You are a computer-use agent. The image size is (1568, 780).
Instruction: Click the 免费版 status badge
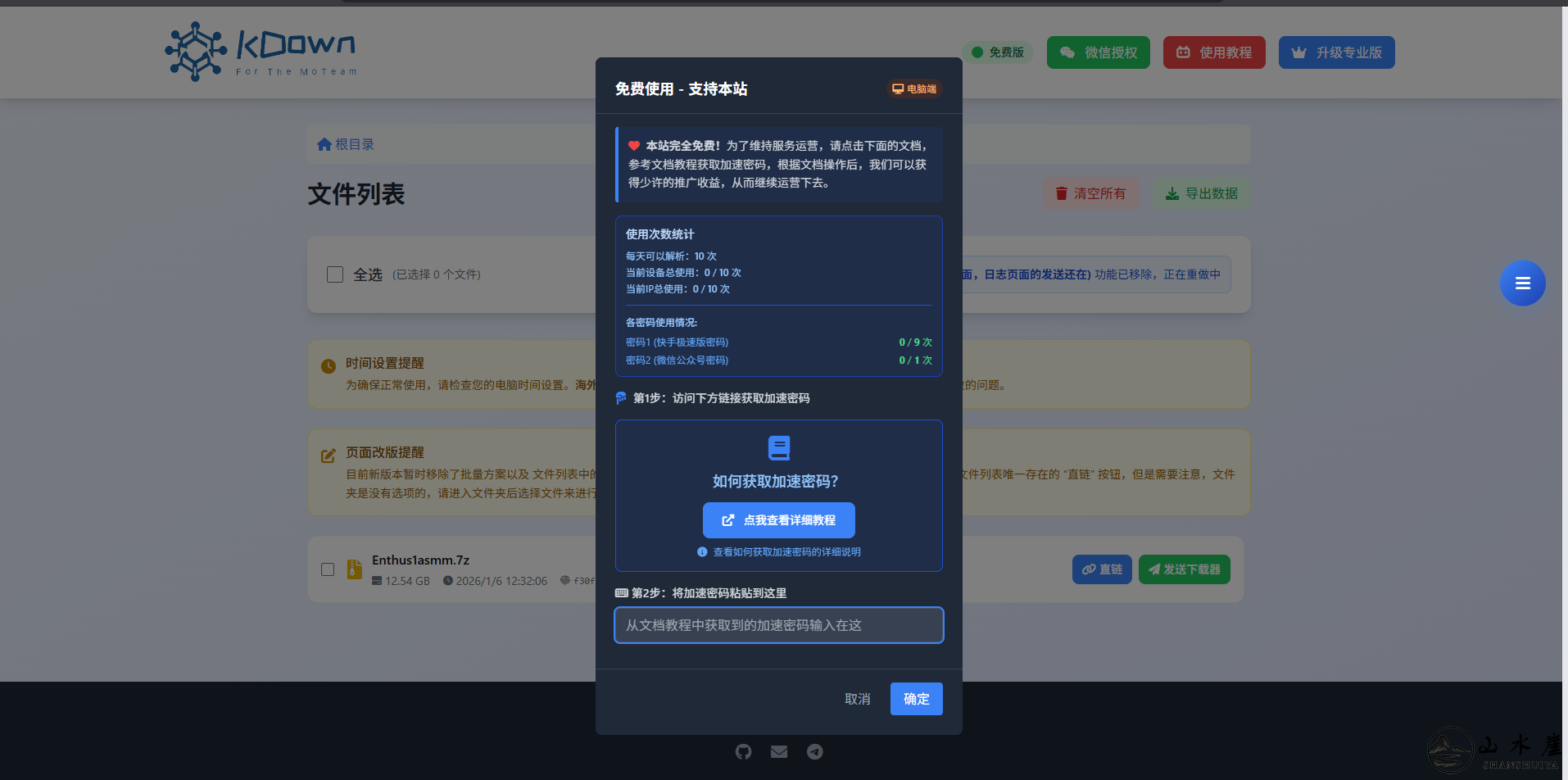[x=998, y=52]
